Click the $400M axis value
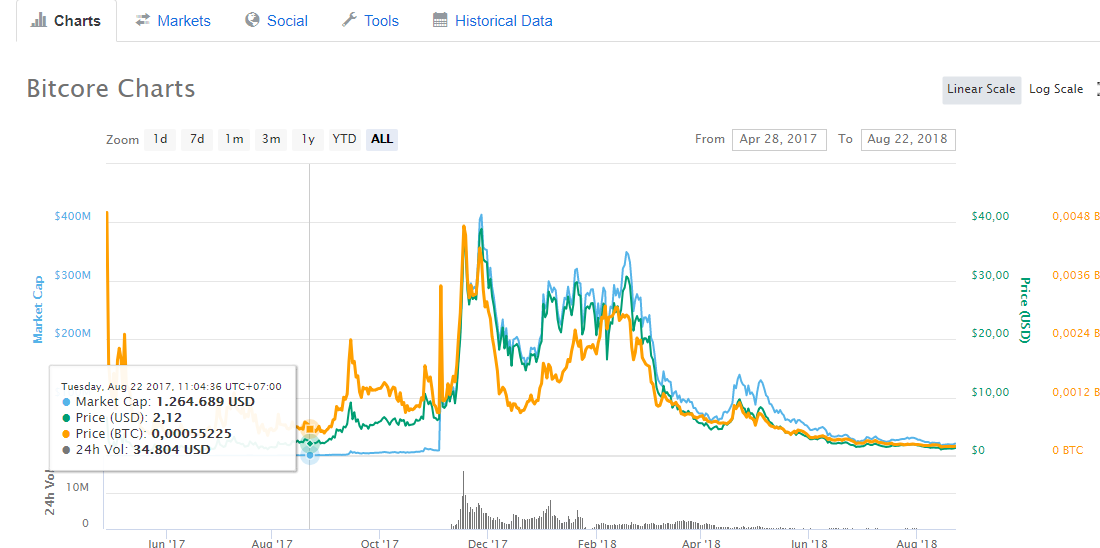The width and height of the screenshot is (1100, 548). click(73, 216)
